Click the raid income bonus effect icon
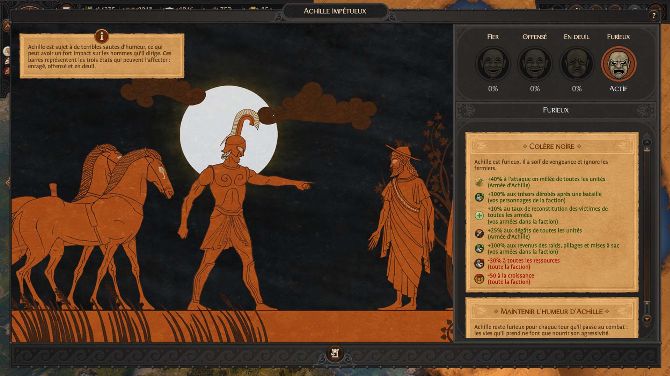 click(479, 248)
